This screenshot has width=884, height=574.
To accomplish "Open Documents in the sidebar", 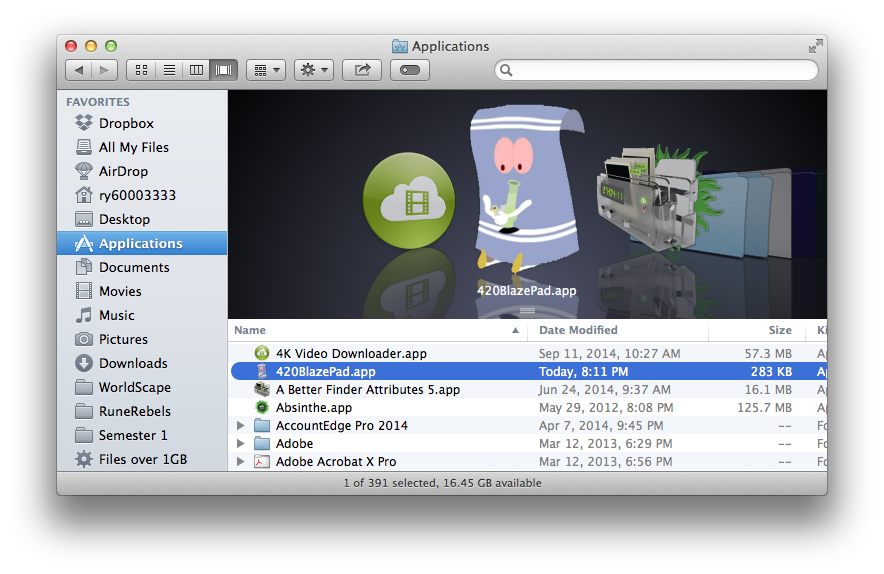I will click(x=142, y=267).
